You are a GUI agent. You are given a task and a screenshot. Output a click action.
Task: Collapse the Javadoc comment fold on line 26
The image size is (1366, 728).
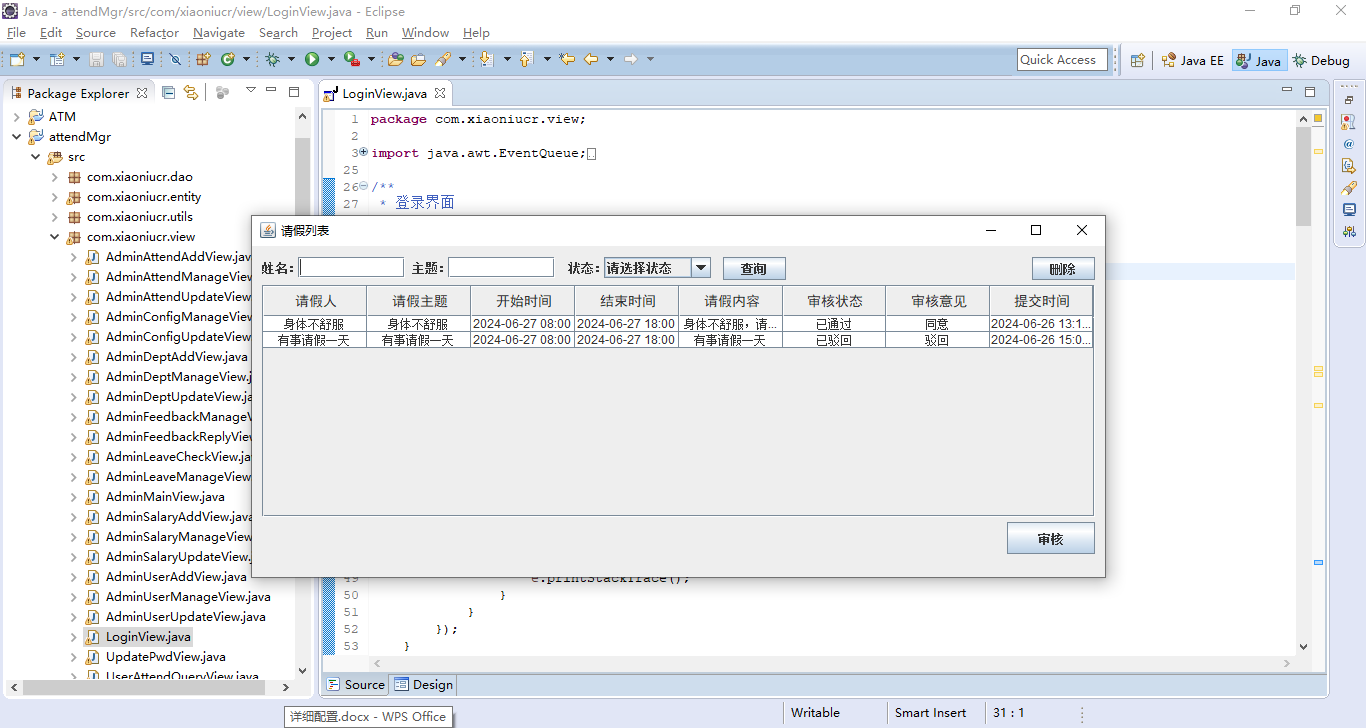click(363, 187)
